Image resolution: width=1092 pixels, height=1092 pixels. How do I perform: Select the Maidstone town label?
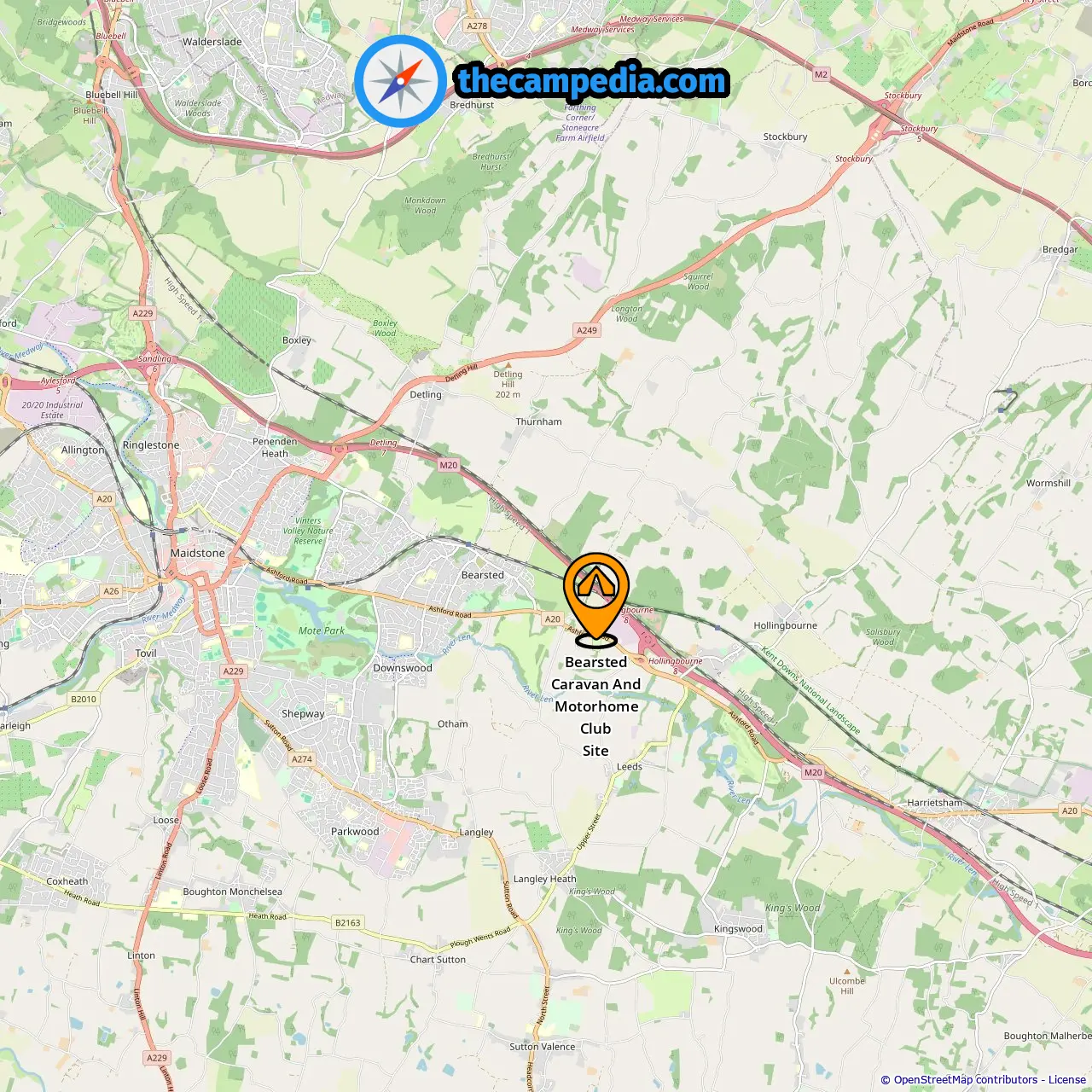[197, 553]
